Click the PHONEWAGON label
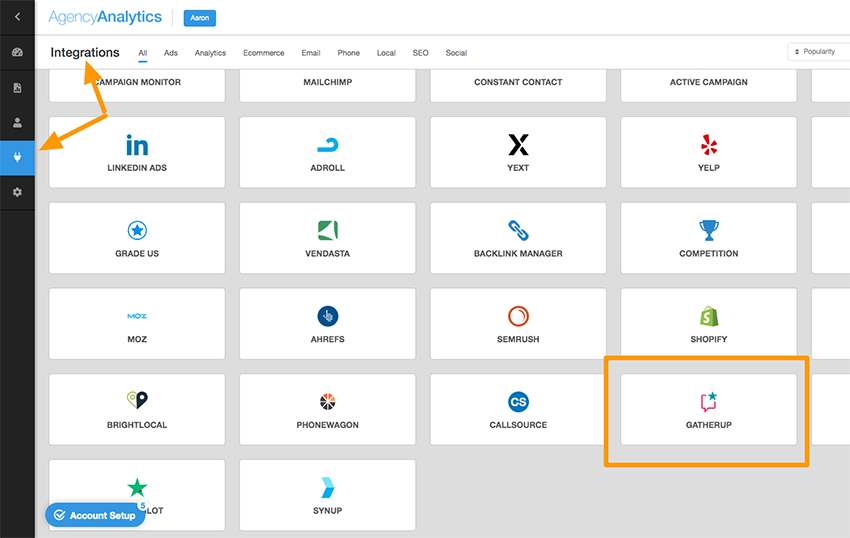850x538 pixels. tap(327, 425)
